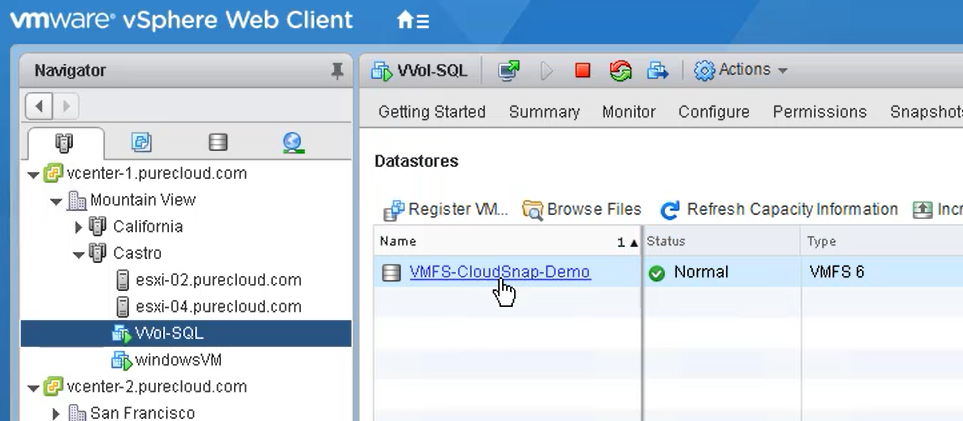The height and width of the screenshot is (421, 963).
Task: Open the Home menu icon
Action: click(x=413, y=21)
